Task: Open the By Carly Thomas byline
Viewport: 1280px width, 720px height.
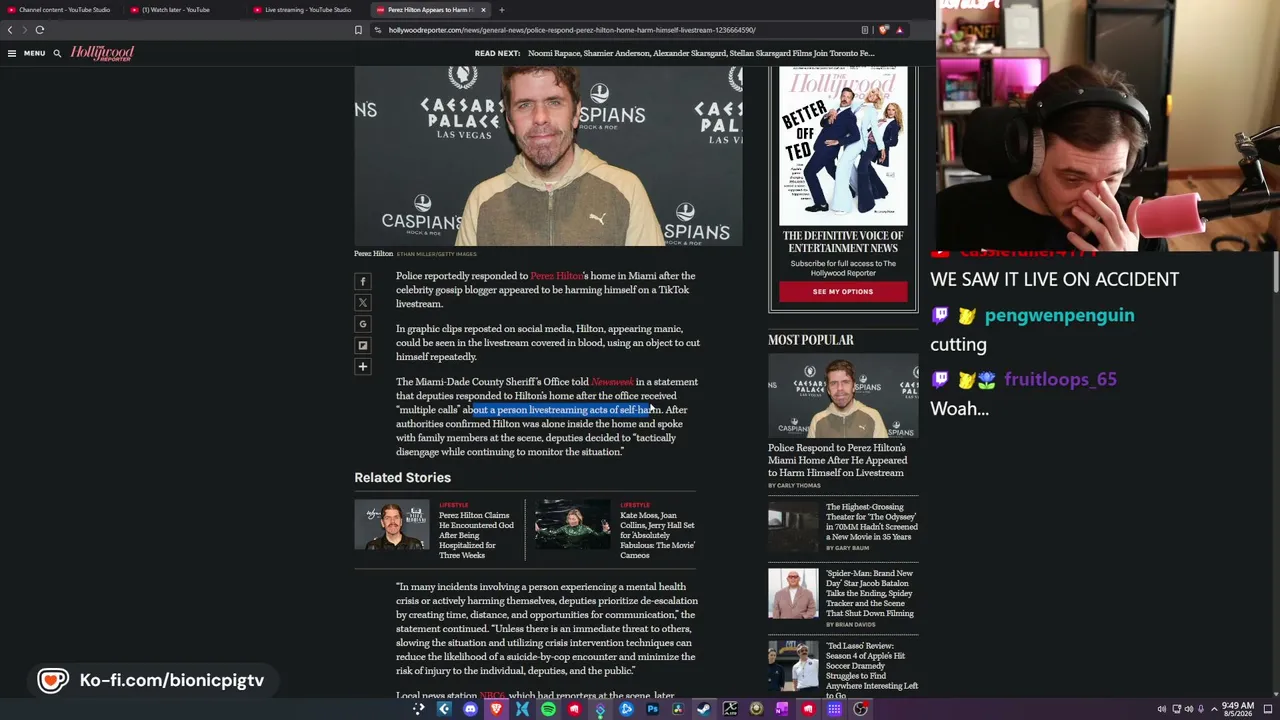Action: coord(794,486)
